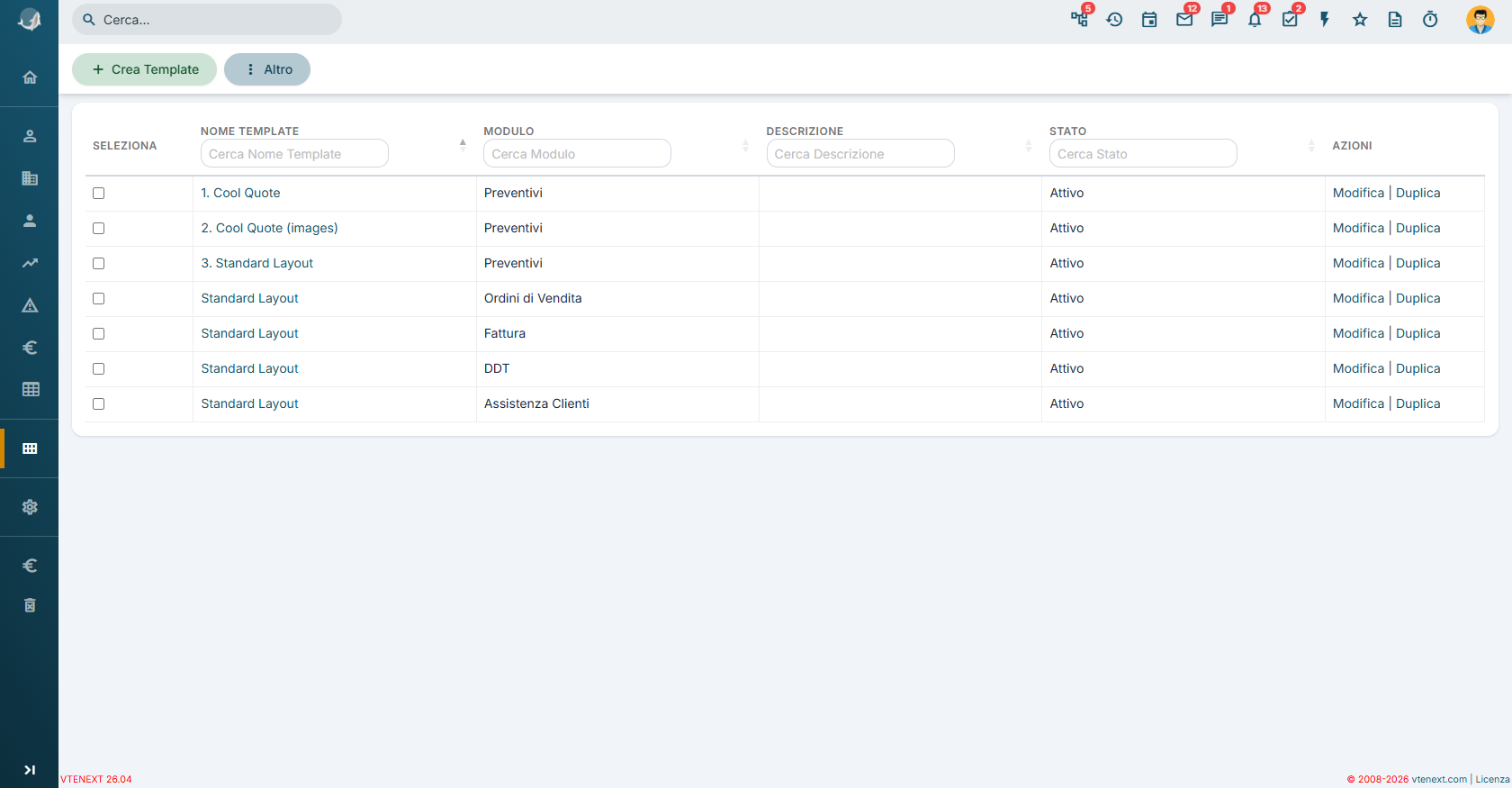Open Standard Layout link in Fattura row
The width and height of the screenshot is (1512, 788).
(249, 333)
